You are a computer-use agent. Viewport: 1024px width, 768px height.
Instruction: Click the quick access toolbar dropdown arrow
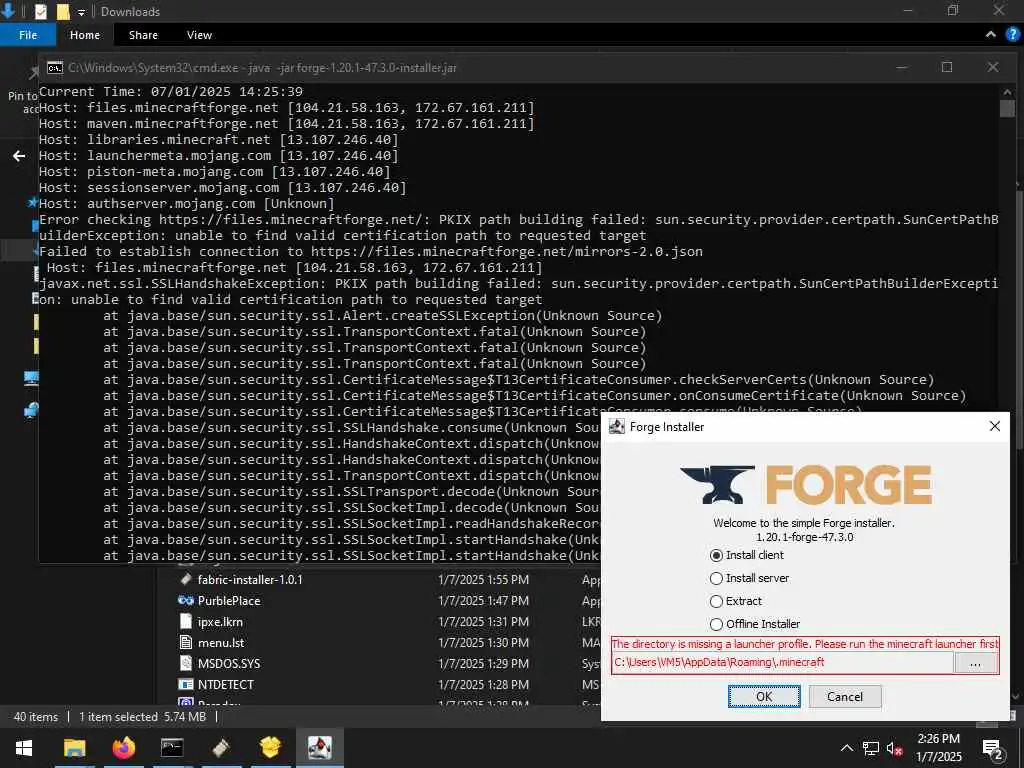(x=81, y=12)
